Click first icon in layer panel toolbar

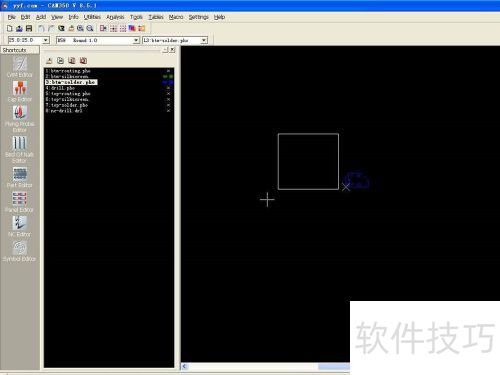pyautogui.click(x=49, y=61)
